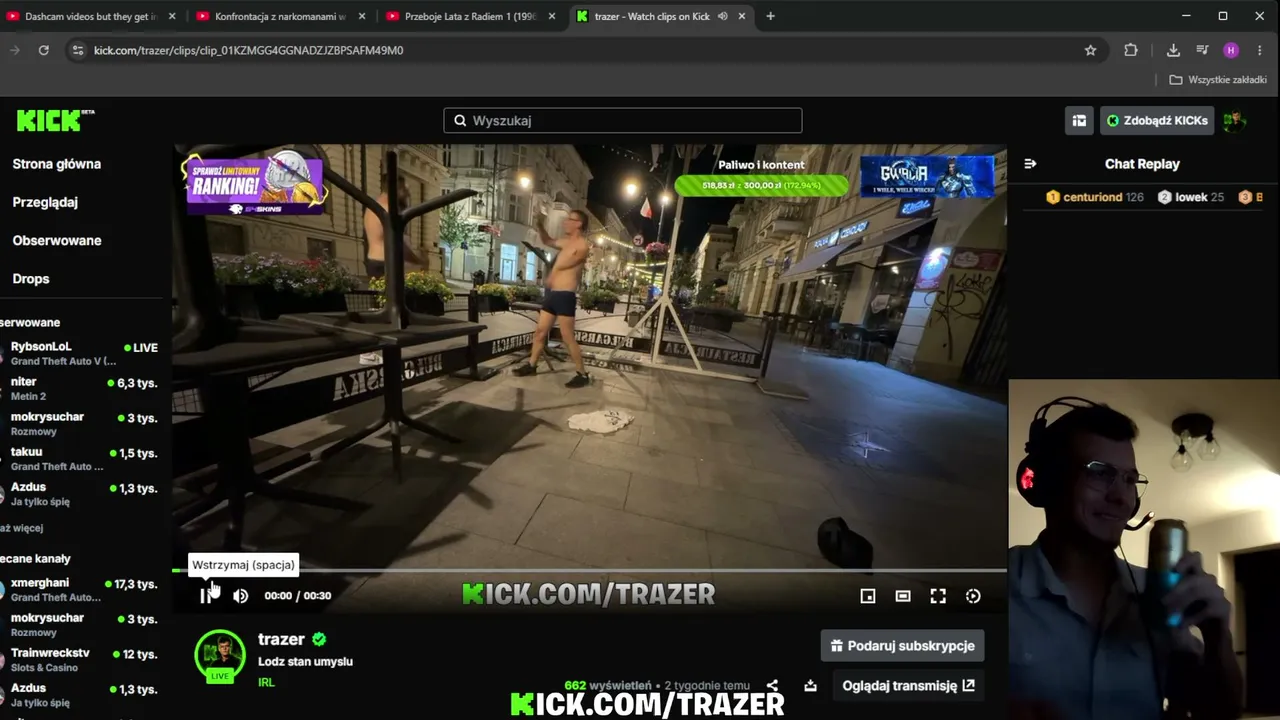Open the player settings circle icon
1280x720 pixels.
(x=973, y=596)
